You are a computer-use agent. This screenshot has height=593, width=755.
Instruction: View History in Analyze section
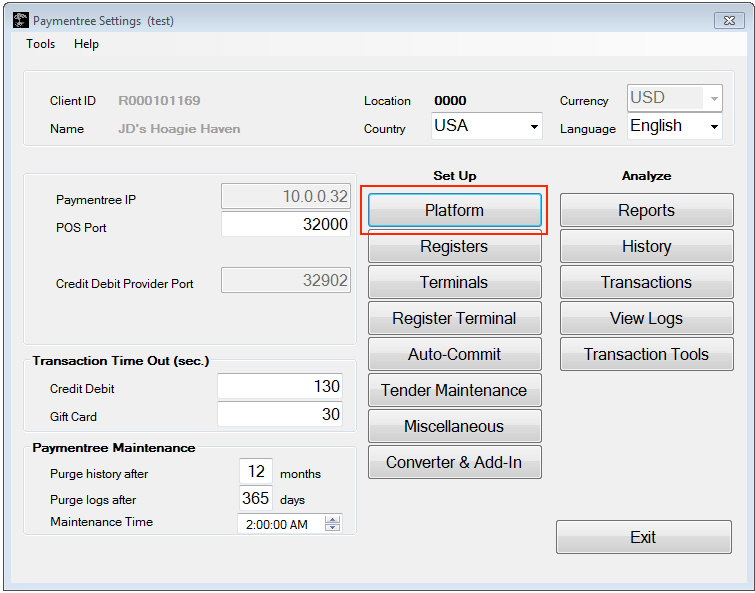(646, 246)
